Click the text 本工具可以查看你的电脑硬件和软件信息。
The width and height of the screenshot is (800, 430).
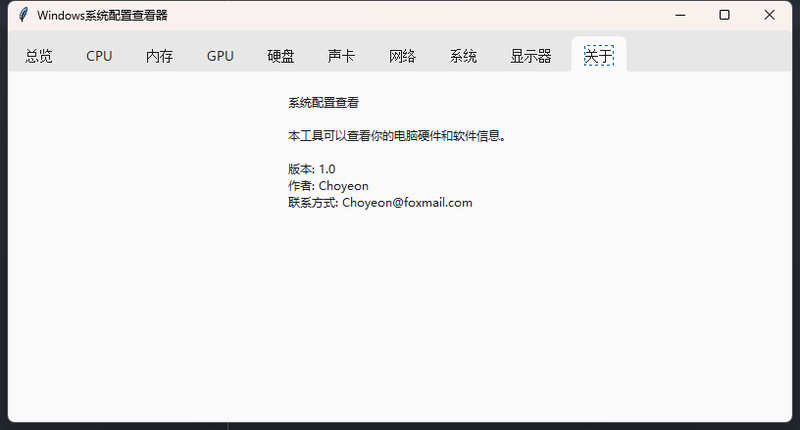click(397, 136)
